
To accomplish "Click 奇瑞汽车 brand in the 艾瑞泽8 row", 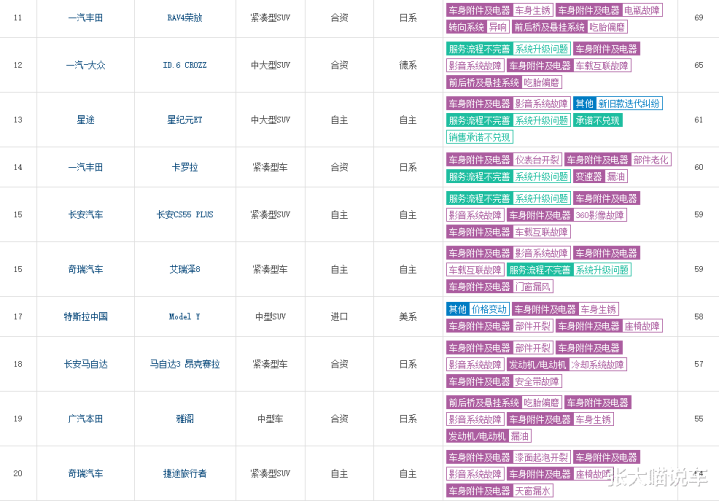I will [x=85, y=269].
